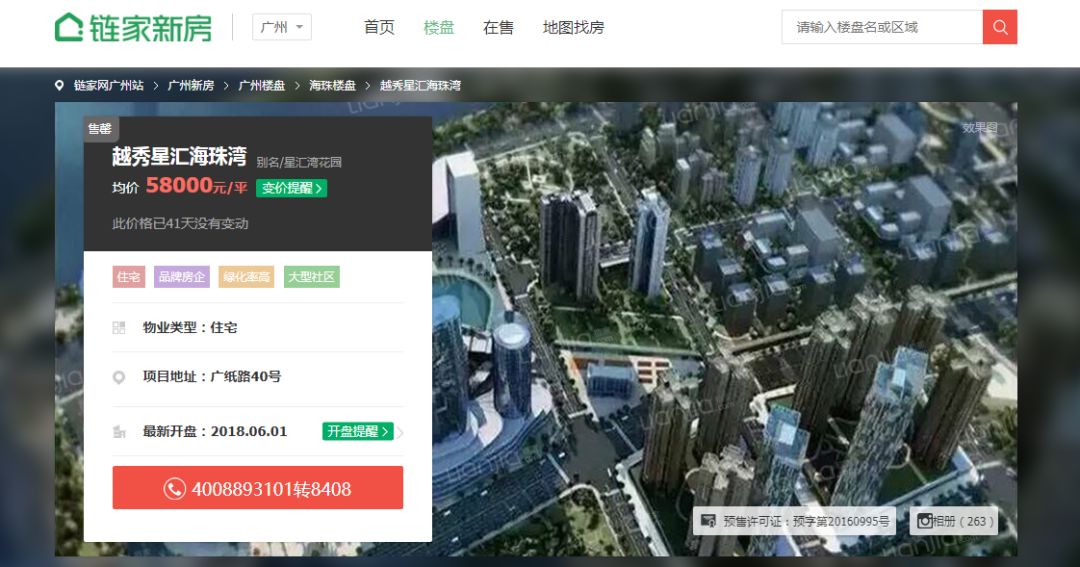
Task: Click 最新开盘：2018.06.01 date text
Action: pyautogui.click(x=215, y=431)
